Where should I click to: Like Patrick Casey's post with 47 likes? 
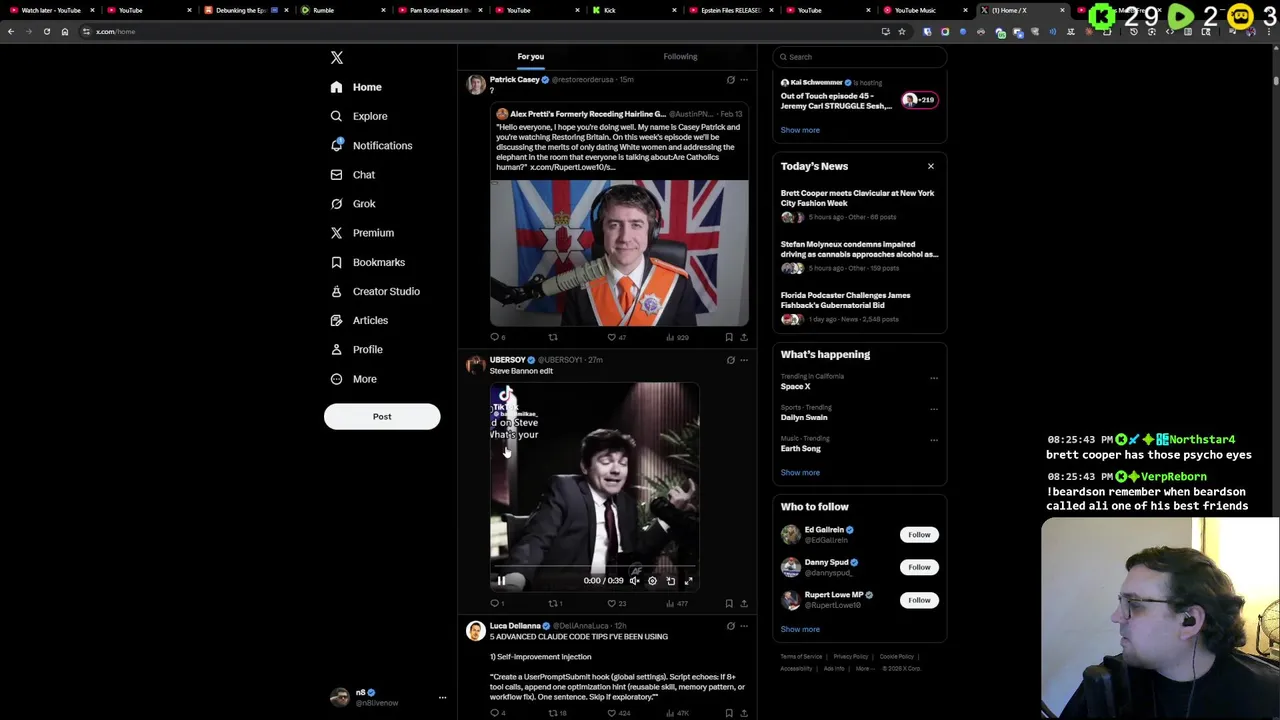point(616,337)
